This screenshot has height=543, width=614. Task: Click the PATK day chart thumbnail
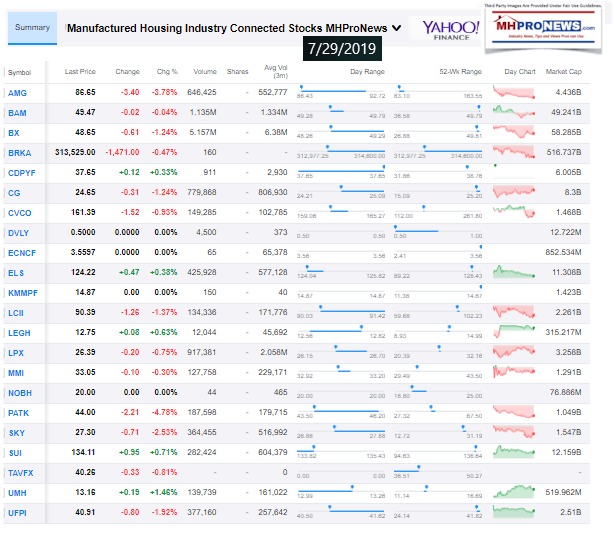click(x=514, y=412)
